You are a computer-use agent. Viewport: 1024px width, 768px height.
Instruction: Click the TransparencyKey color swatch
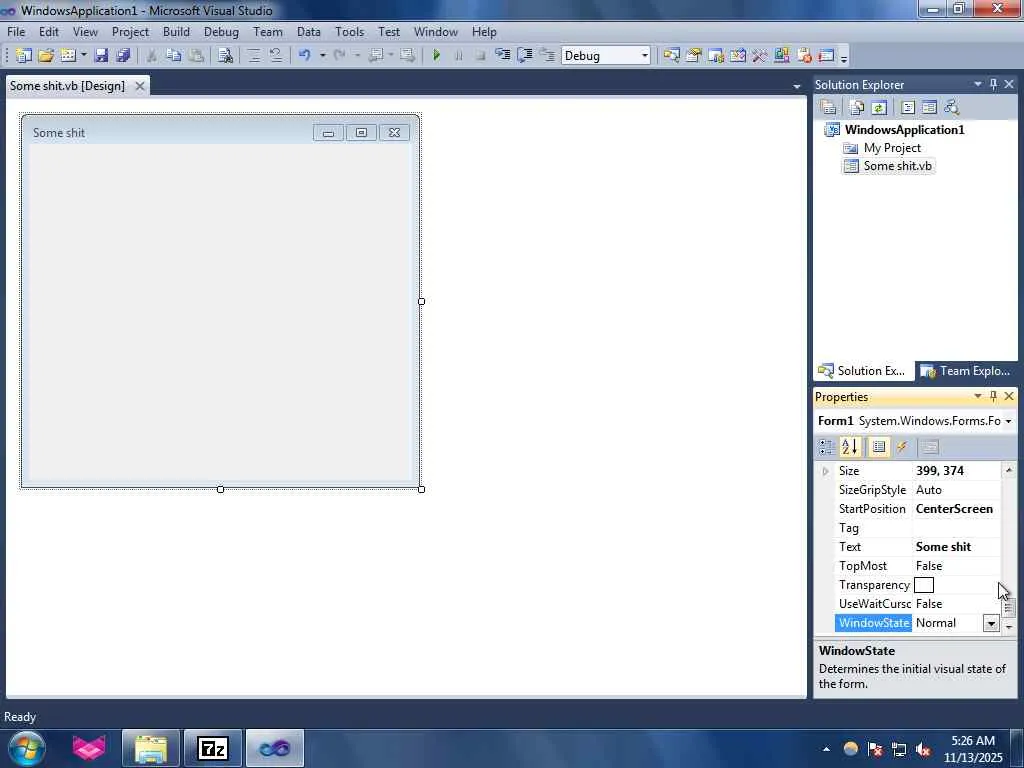924,585
